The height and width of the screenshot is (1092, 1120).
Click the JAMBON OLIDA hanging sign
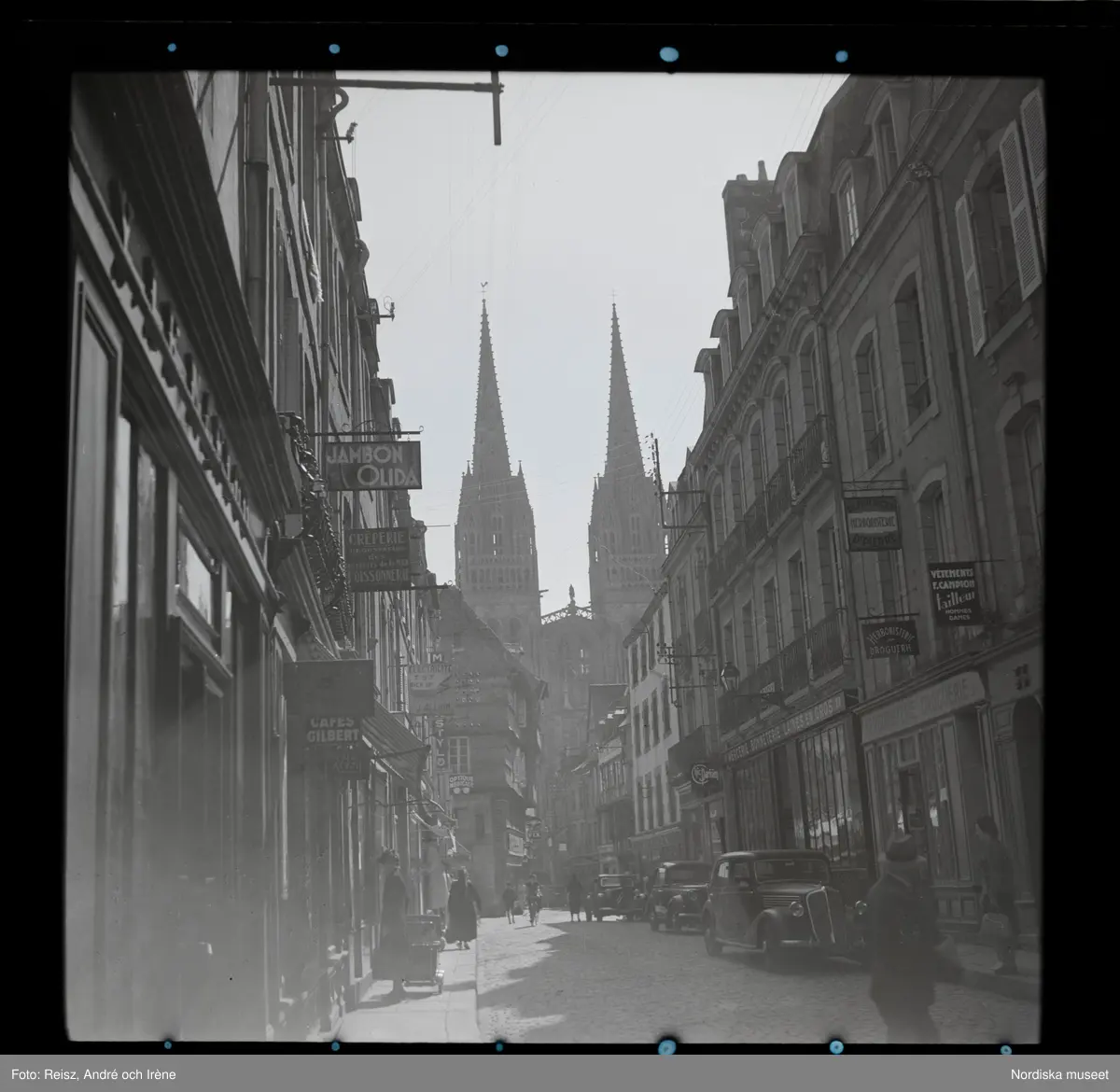[372, 465]
